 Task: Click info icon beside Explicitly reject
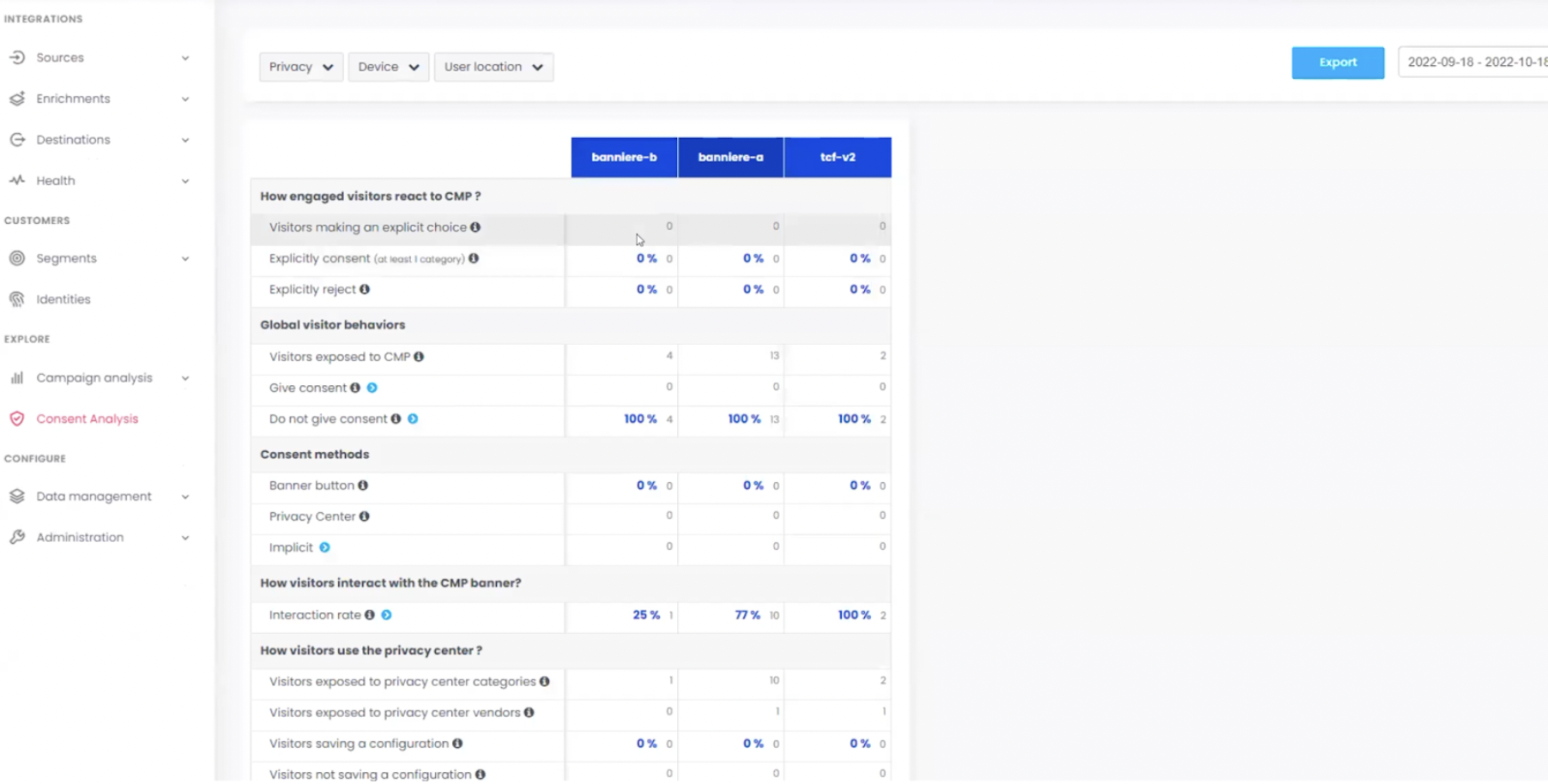[365, 289]
